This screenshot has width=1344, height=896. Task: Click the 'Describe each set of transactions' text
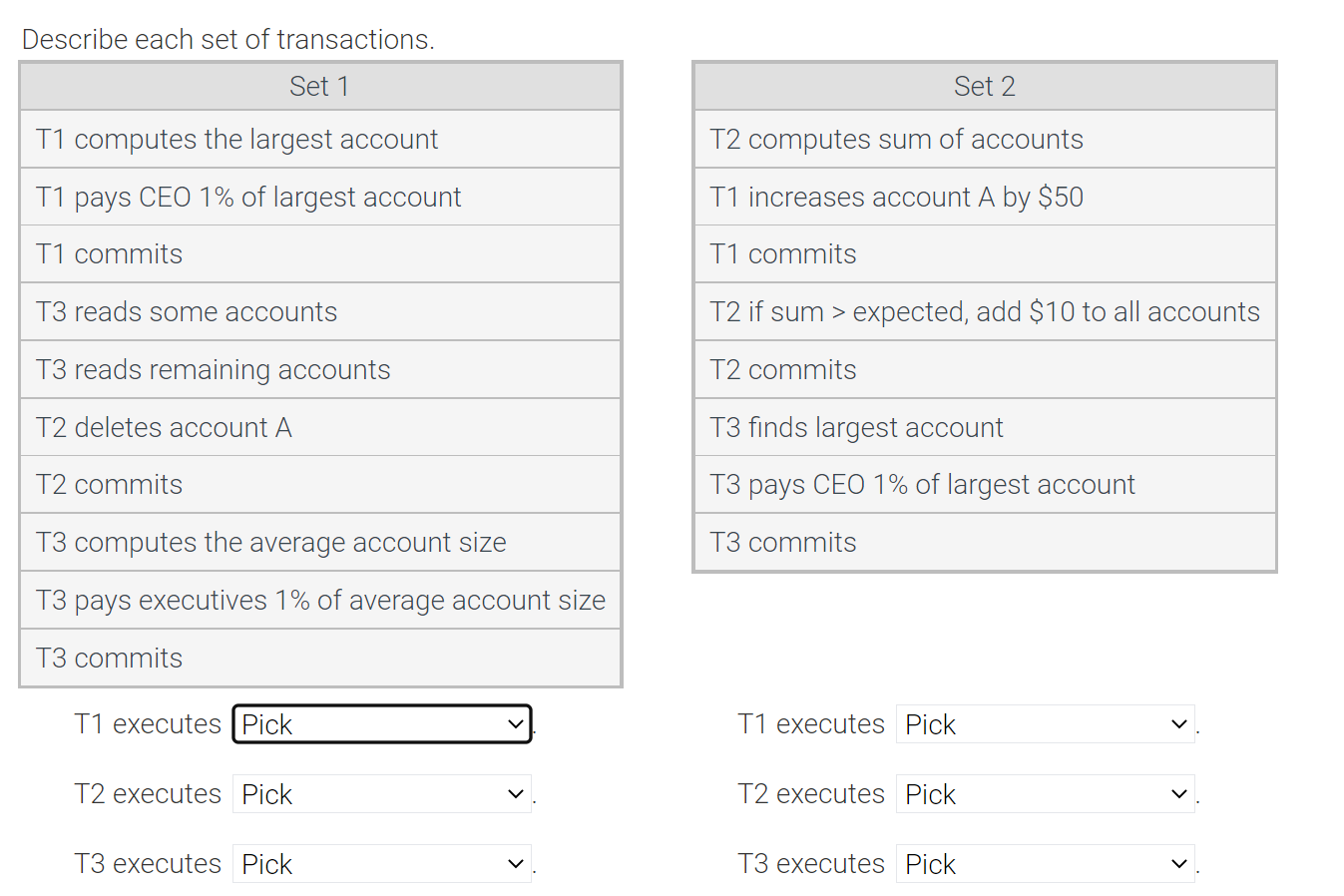pyautogui.click(x=228, y=39)
